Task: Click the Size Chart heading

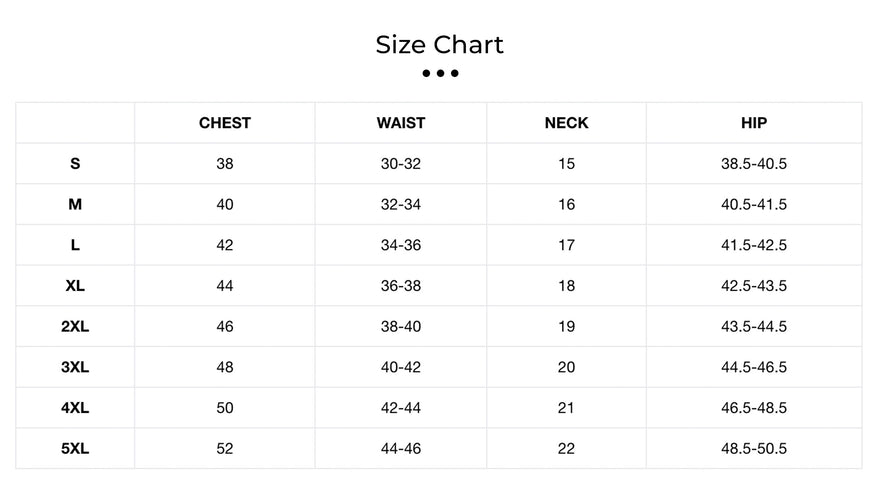Action: (439, 45)
